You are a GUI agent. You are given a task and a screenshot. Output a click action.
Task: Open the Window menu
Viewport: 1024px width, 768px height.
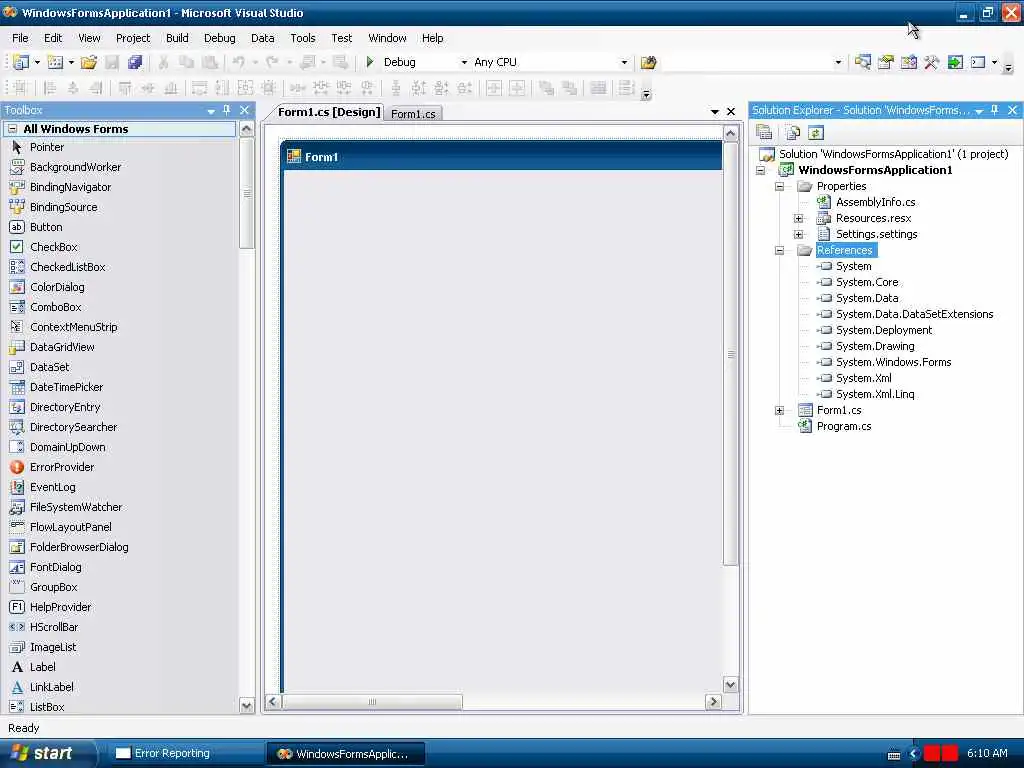(x=387, y=38)
